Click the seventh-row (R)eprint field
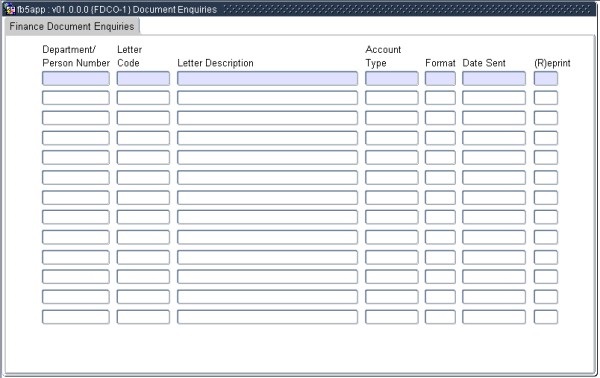600x378 pixels. coord(546,197)
